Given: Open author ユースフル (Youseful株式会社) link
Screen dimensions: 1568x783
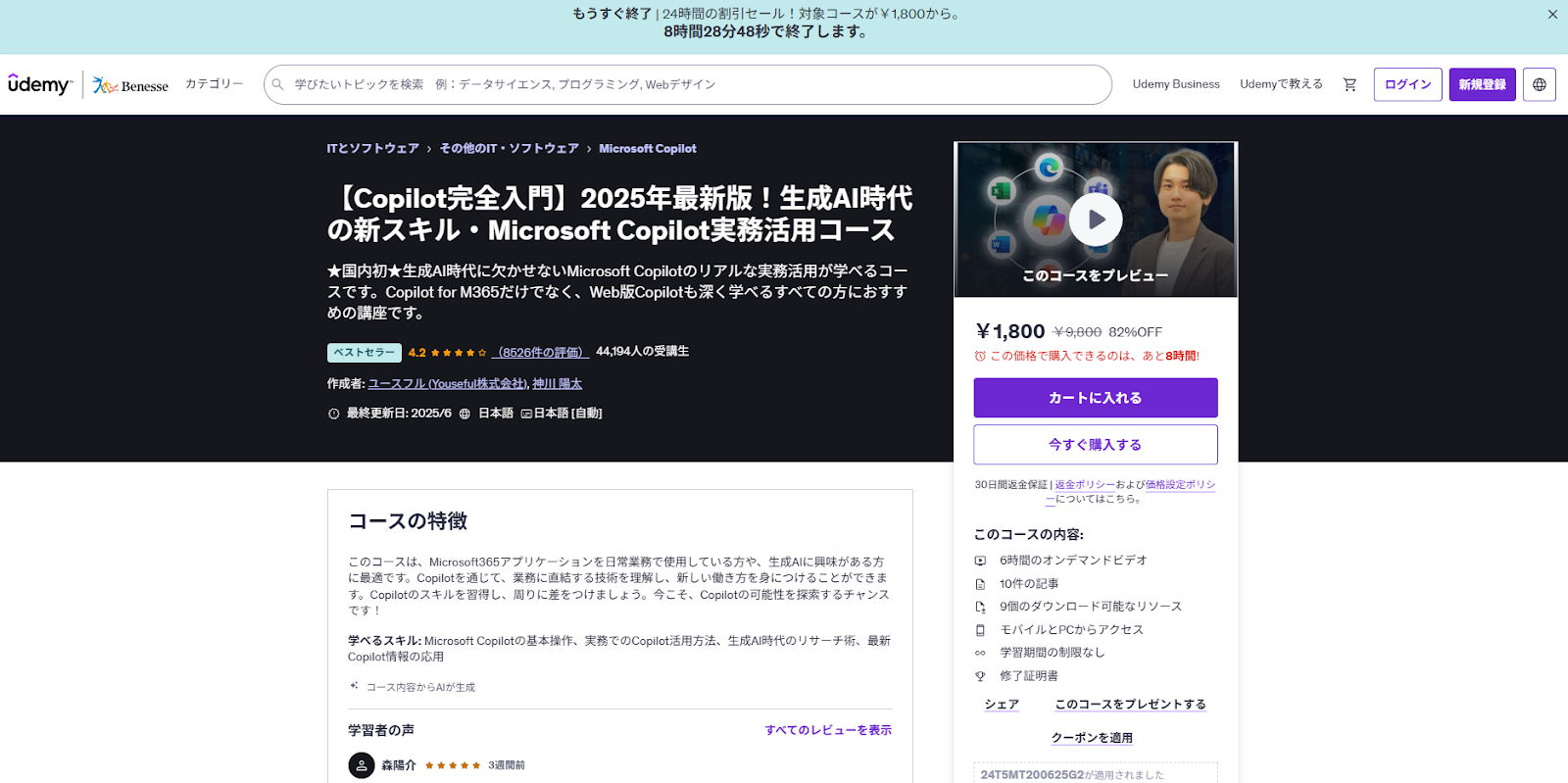Looking at the screenshot, I should coord(447,384).
